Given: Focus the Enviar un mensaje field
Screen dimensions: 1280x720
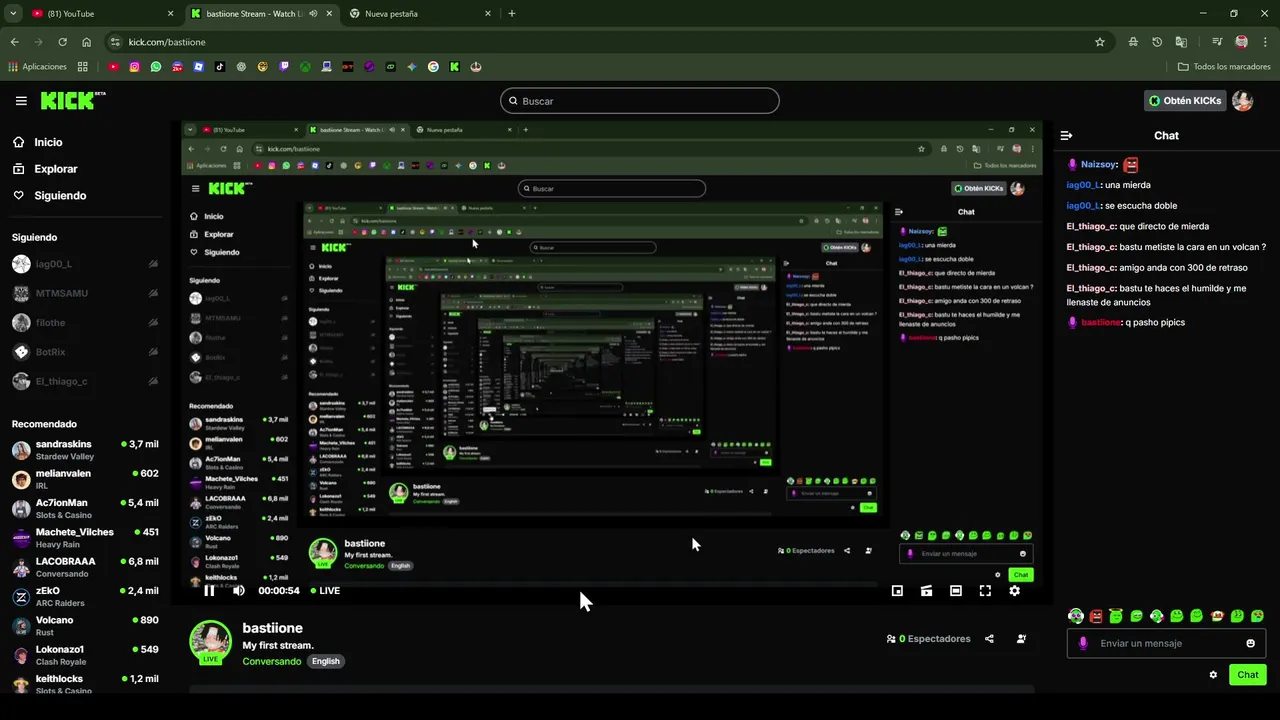Looking at the screenshot, I should (1166, 643).
